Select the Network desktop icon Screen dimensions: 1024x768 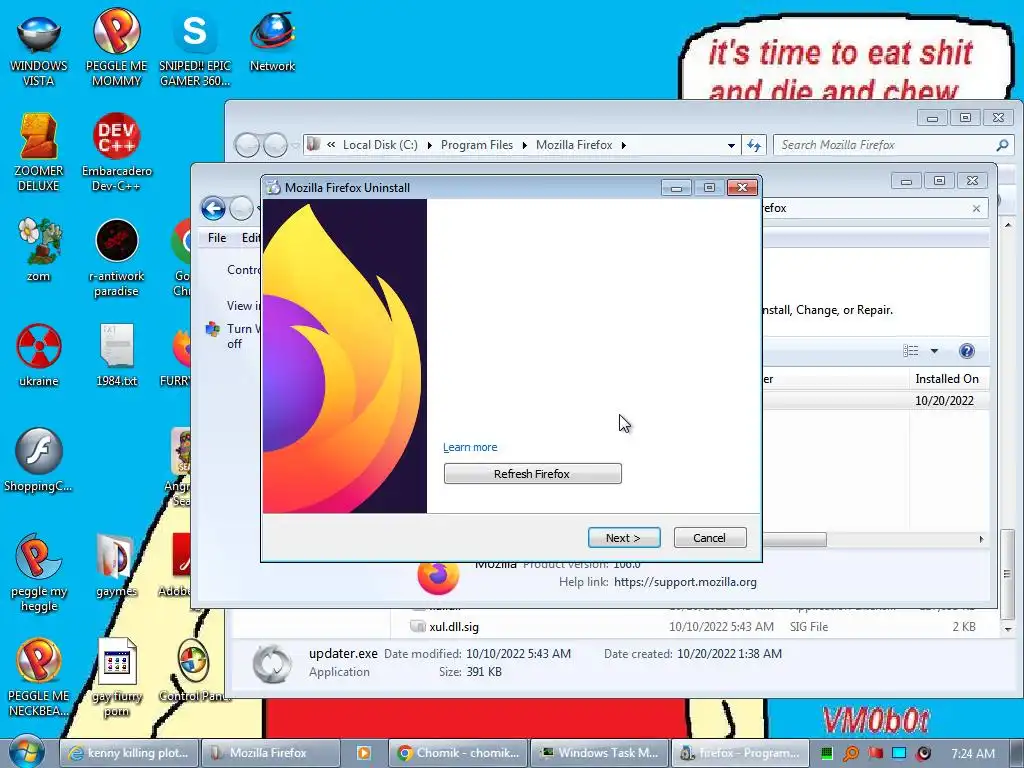pos(272,42)
